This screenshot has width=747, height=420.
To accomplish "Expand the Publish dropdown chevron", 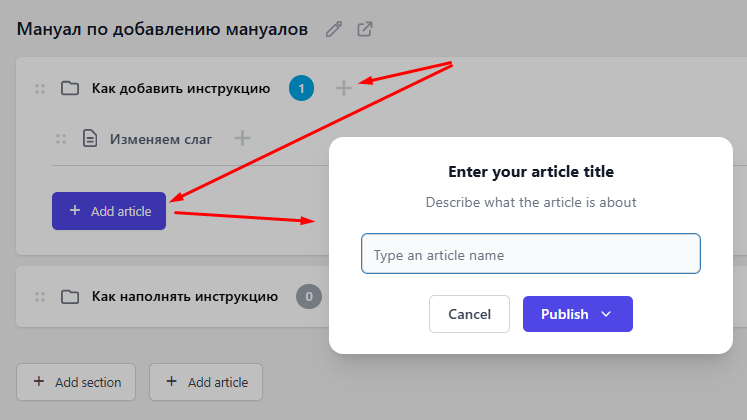I will pyautogui.click(x=606, y=314).
